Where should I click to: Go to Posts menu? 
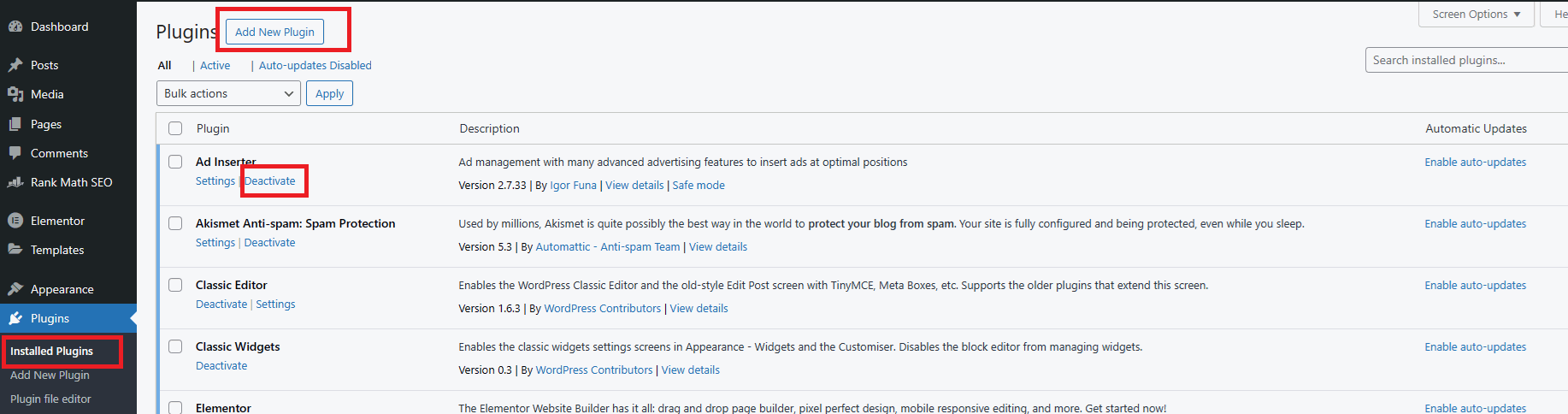coord(44,65)
